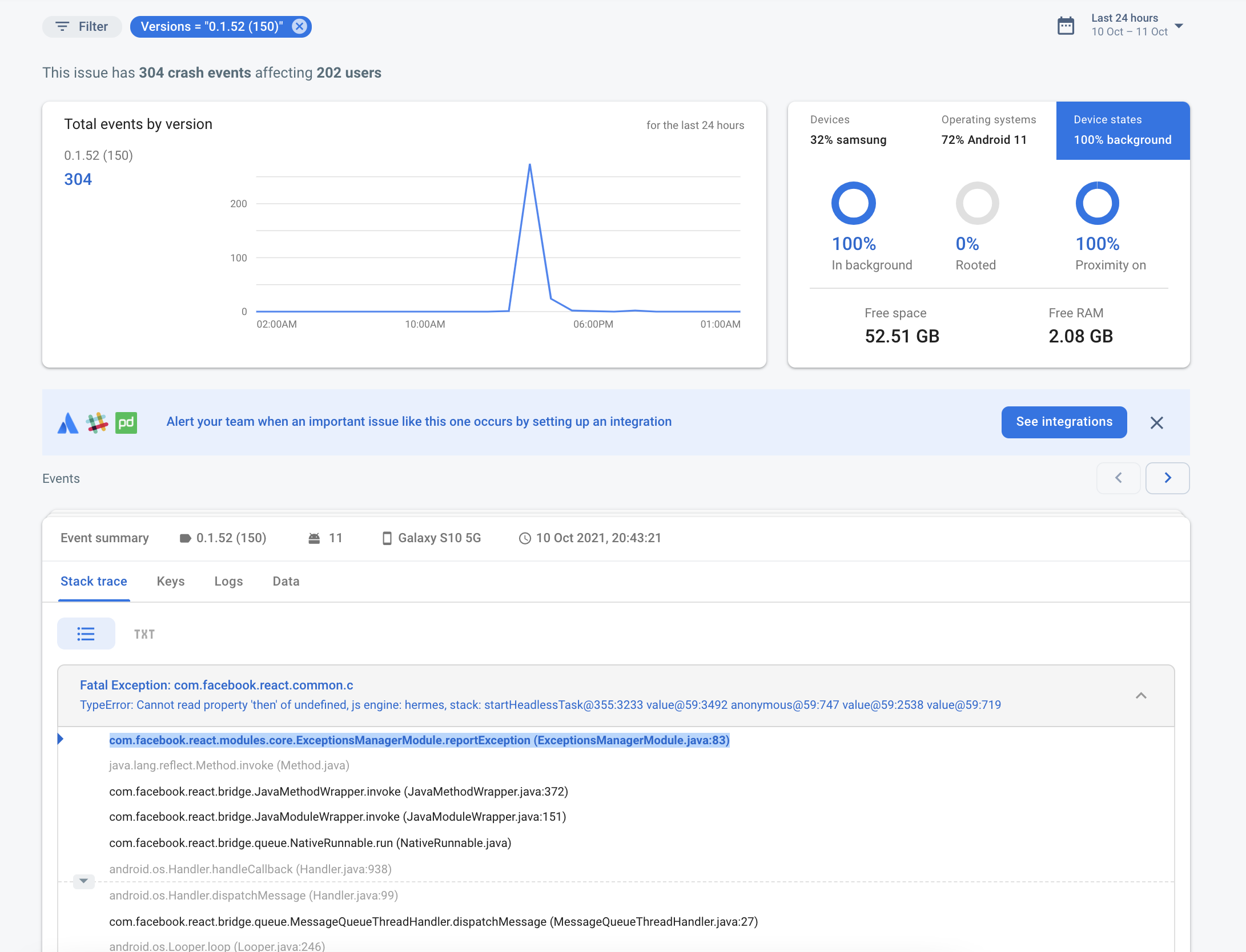Click the See integrations button
Screen dimensions: 1246x952
click(1064, 422)
